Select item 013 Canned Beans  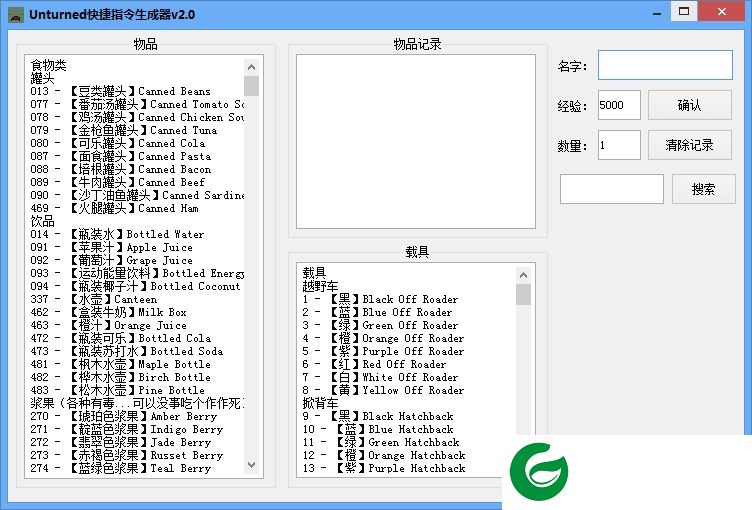[120, 91]
